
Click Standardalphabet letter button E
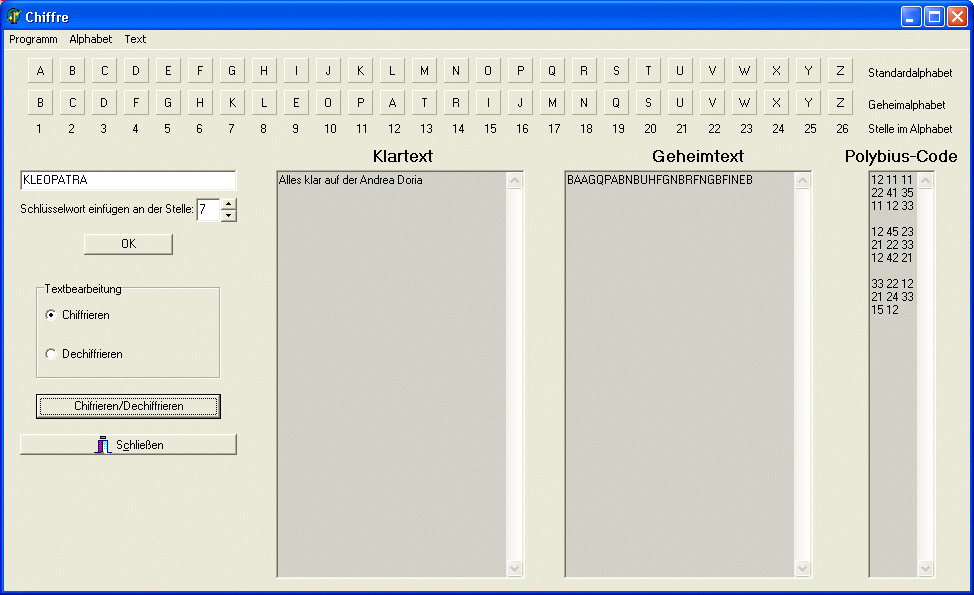168,71
